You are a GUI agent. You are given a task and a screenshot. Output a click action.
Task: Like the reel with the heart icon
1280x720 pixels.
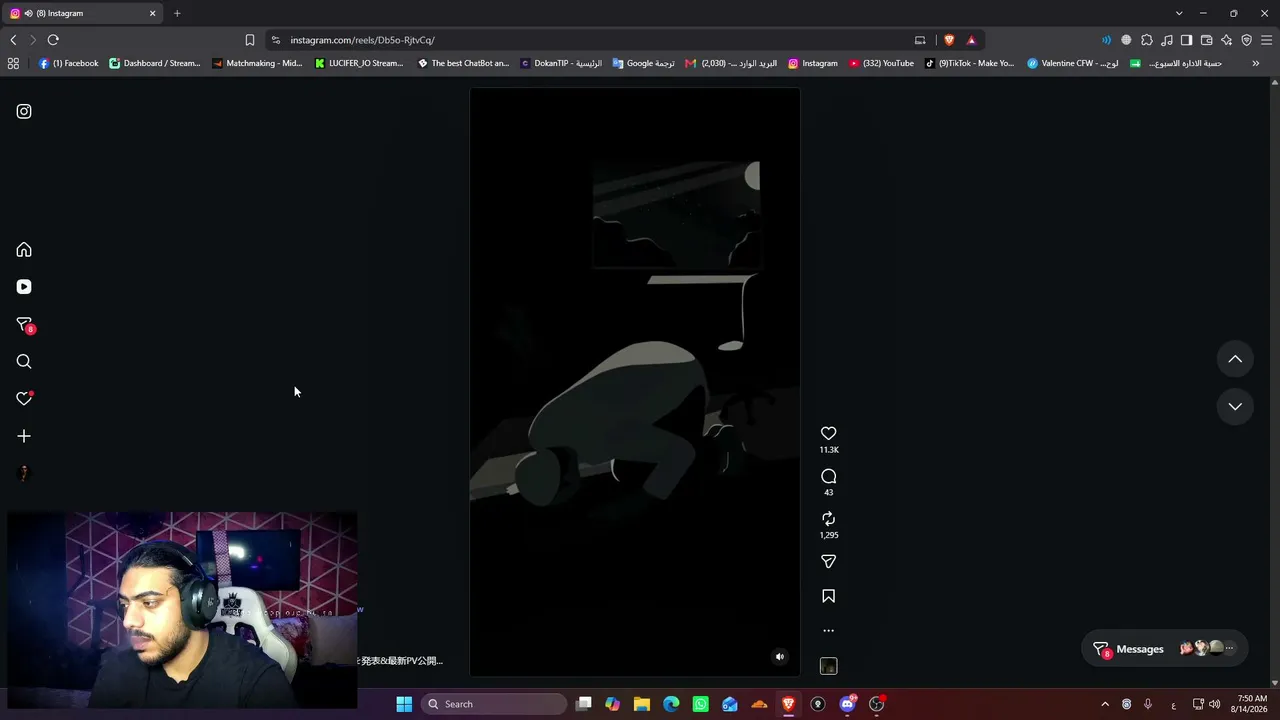[828, 433]
